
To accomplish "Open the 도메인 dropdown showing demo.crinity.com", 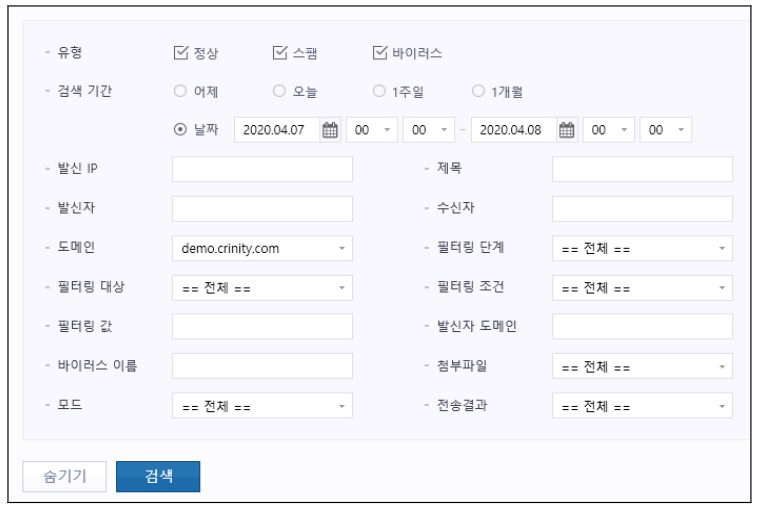I will pos(262,248).
